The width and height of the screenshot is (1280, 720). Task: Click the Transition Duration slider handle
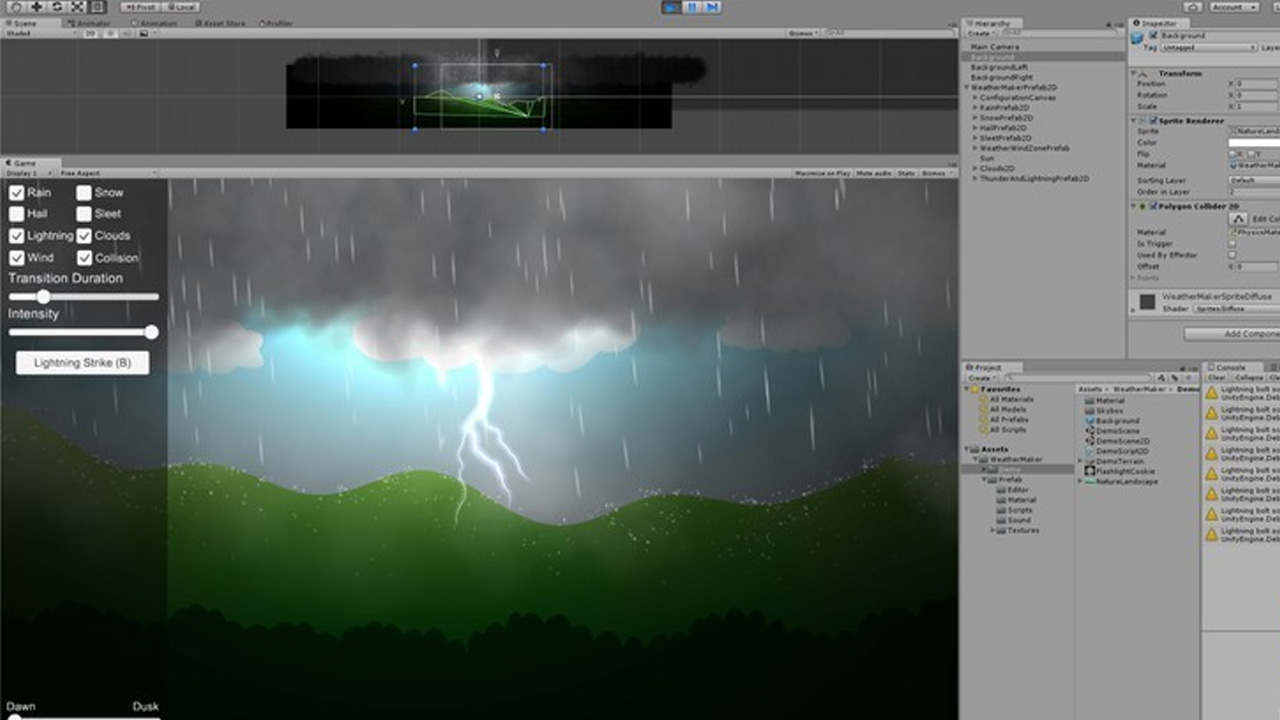coord(43,296)
